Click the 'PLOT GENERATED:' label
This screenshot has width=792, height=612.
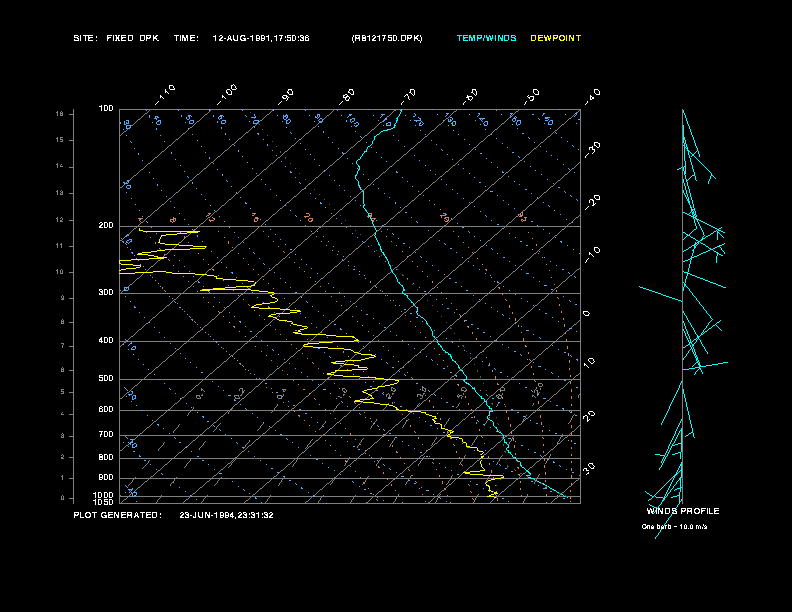118,515
